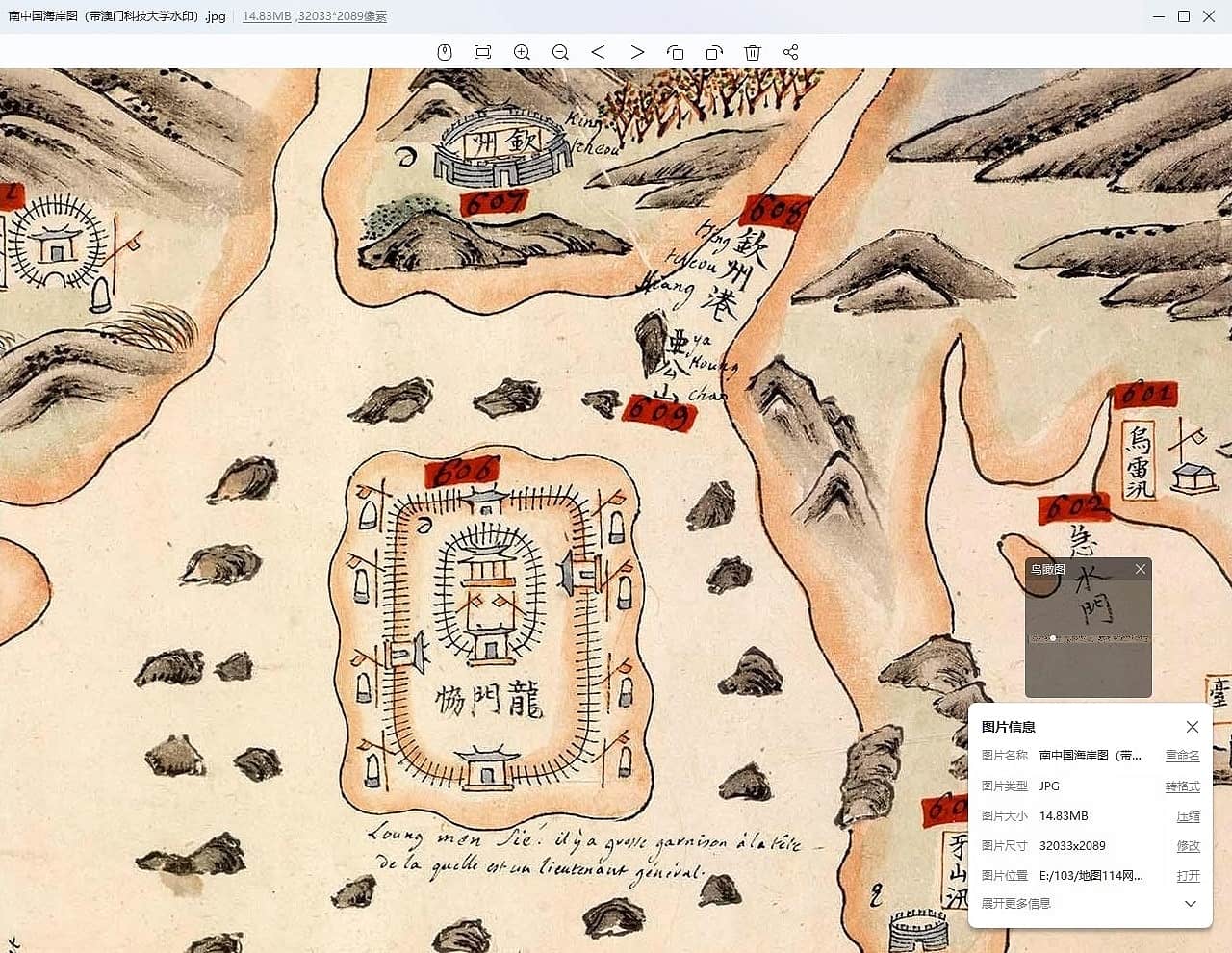Screen dimensions: 1232x953
Task: Click the E:/103/地图114网... path value
Action: (1091, 876)
